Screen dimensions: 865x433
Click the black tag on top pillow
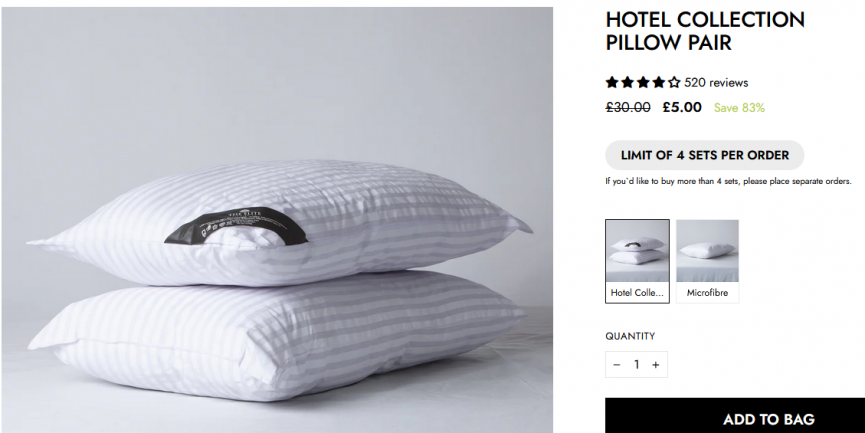click(x=236, y=226)
